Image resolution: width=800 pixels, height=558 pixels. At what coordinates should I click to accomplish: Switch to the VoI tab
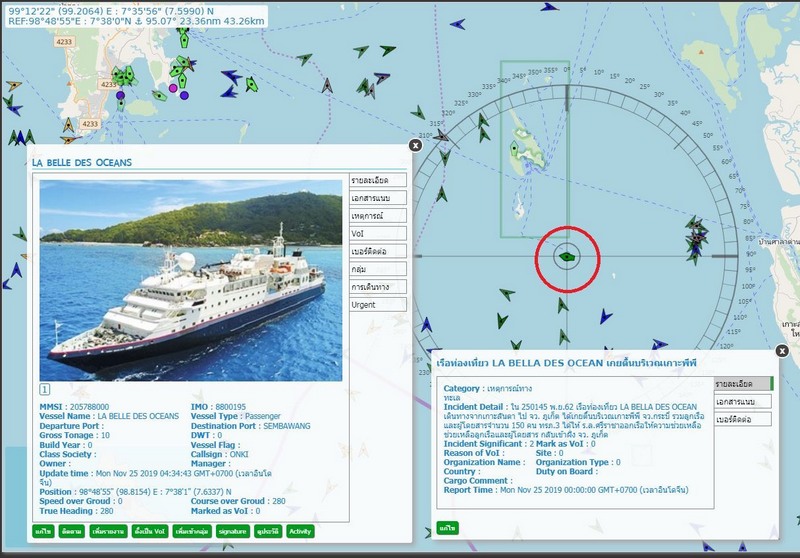[x=378, y=234]
